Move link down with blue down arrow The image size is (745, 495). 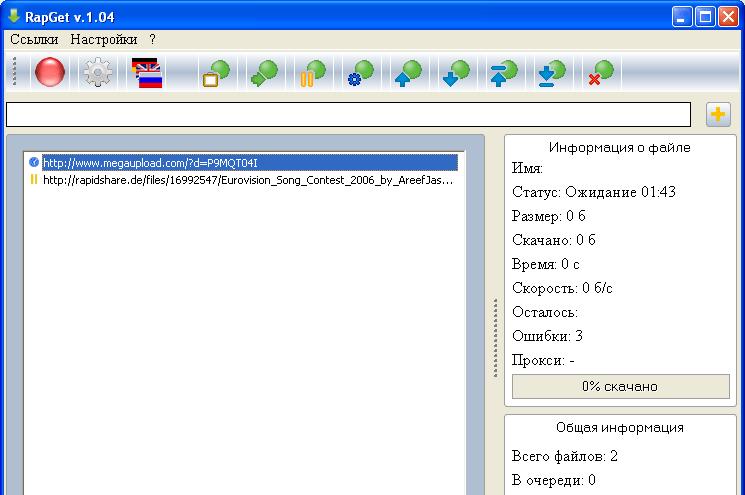point(456,73)
